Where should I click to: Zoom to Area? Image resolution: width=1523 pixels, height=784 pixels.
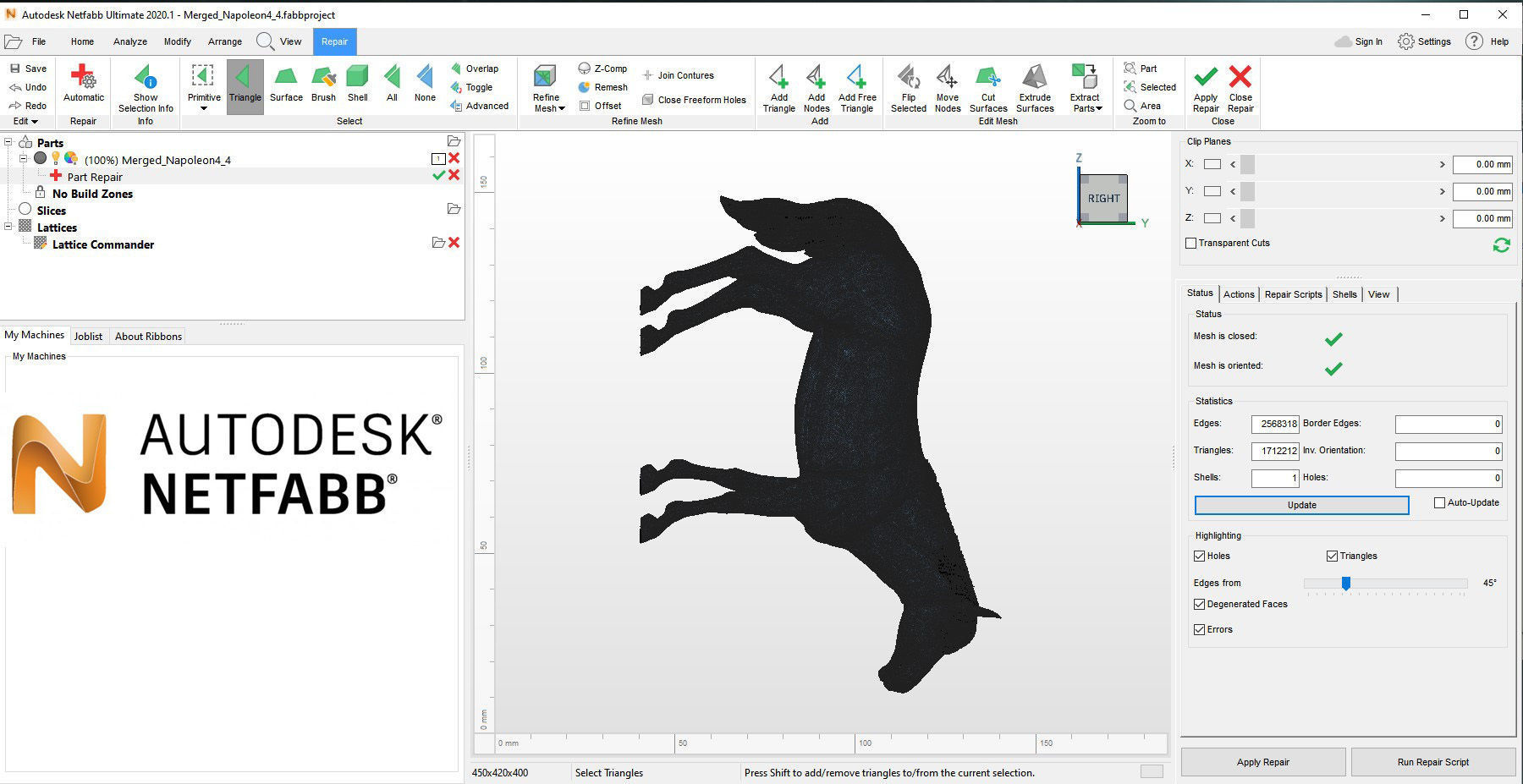[1142, 106]
